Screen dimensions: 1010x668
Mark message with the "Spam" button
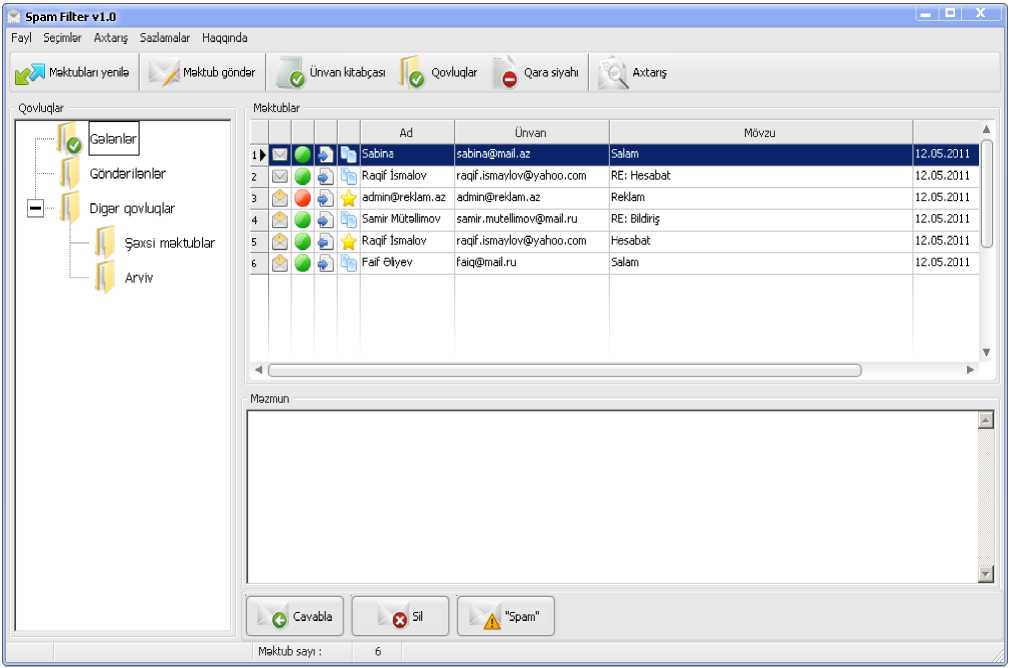[506, 617]
